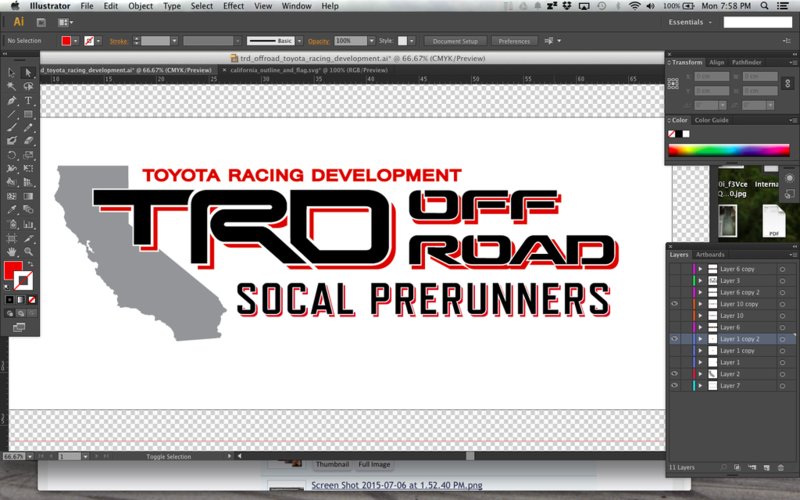
Task: Expand Layer 10 copy disclosure triangle
Action: [701, 304]
